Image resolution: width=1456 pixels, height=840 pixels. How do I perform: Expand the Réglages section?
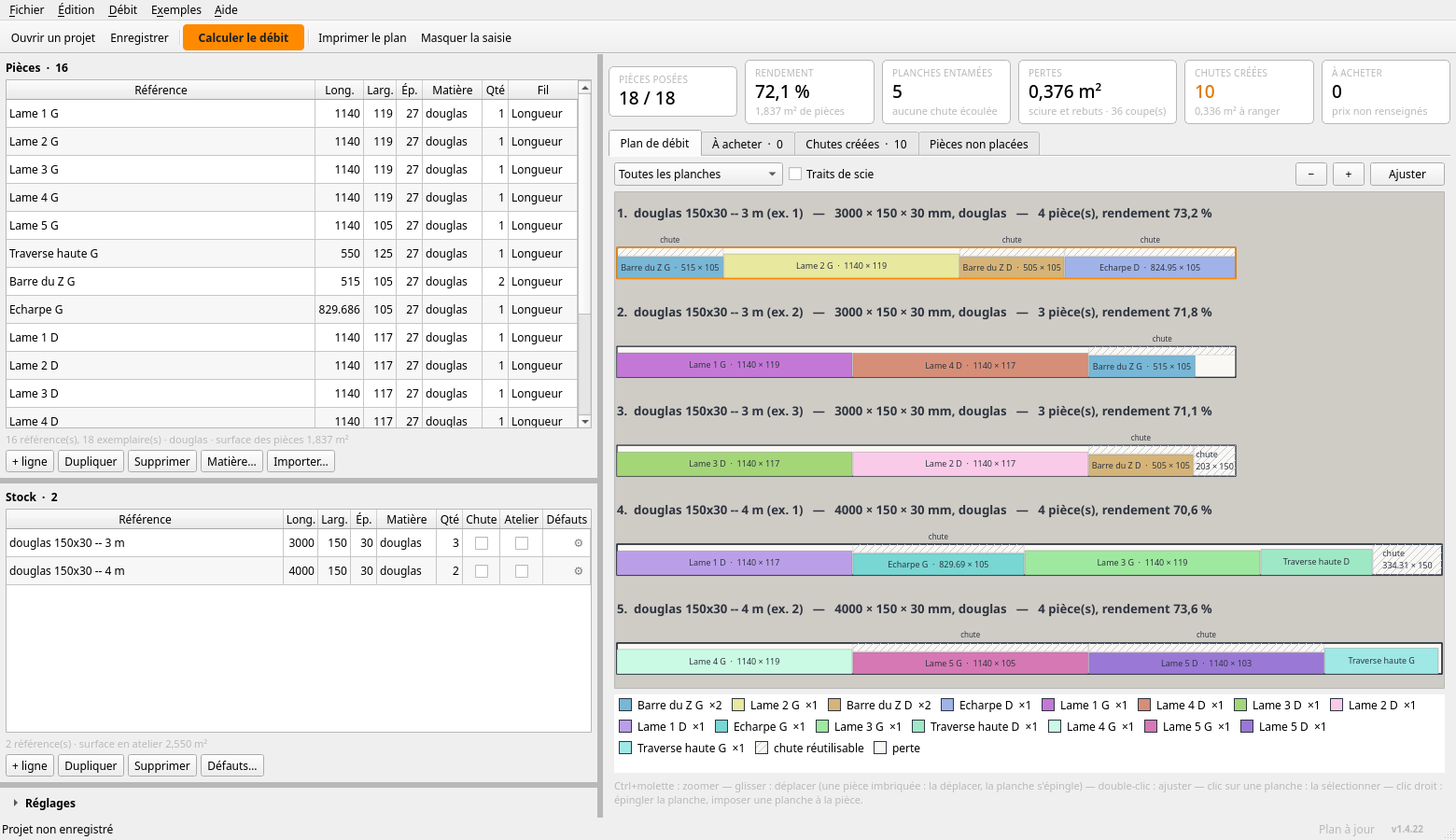(43, 803)
